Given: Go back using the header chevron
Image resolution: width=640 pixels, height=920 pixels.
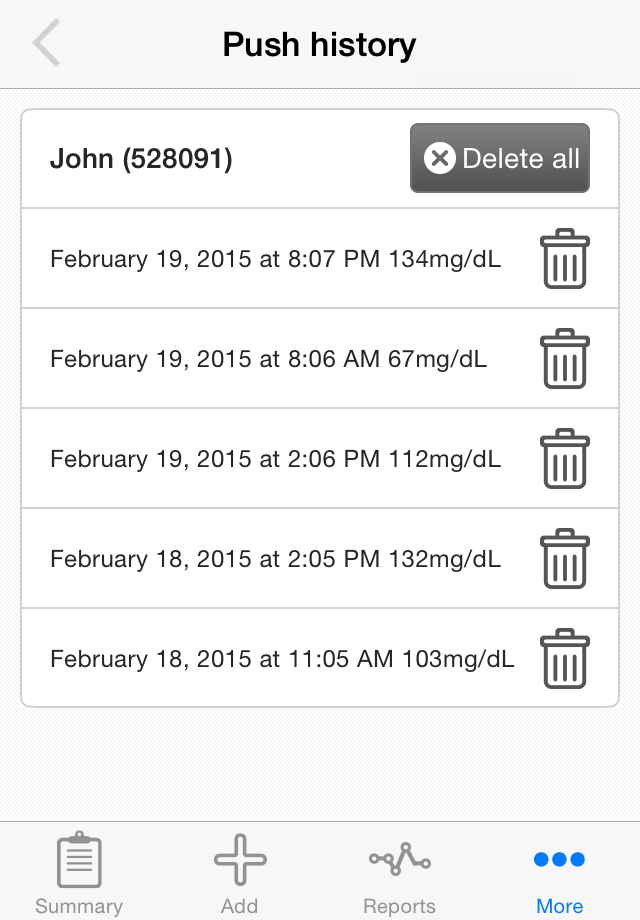Looking at the screenshot, I should [46, 43].
